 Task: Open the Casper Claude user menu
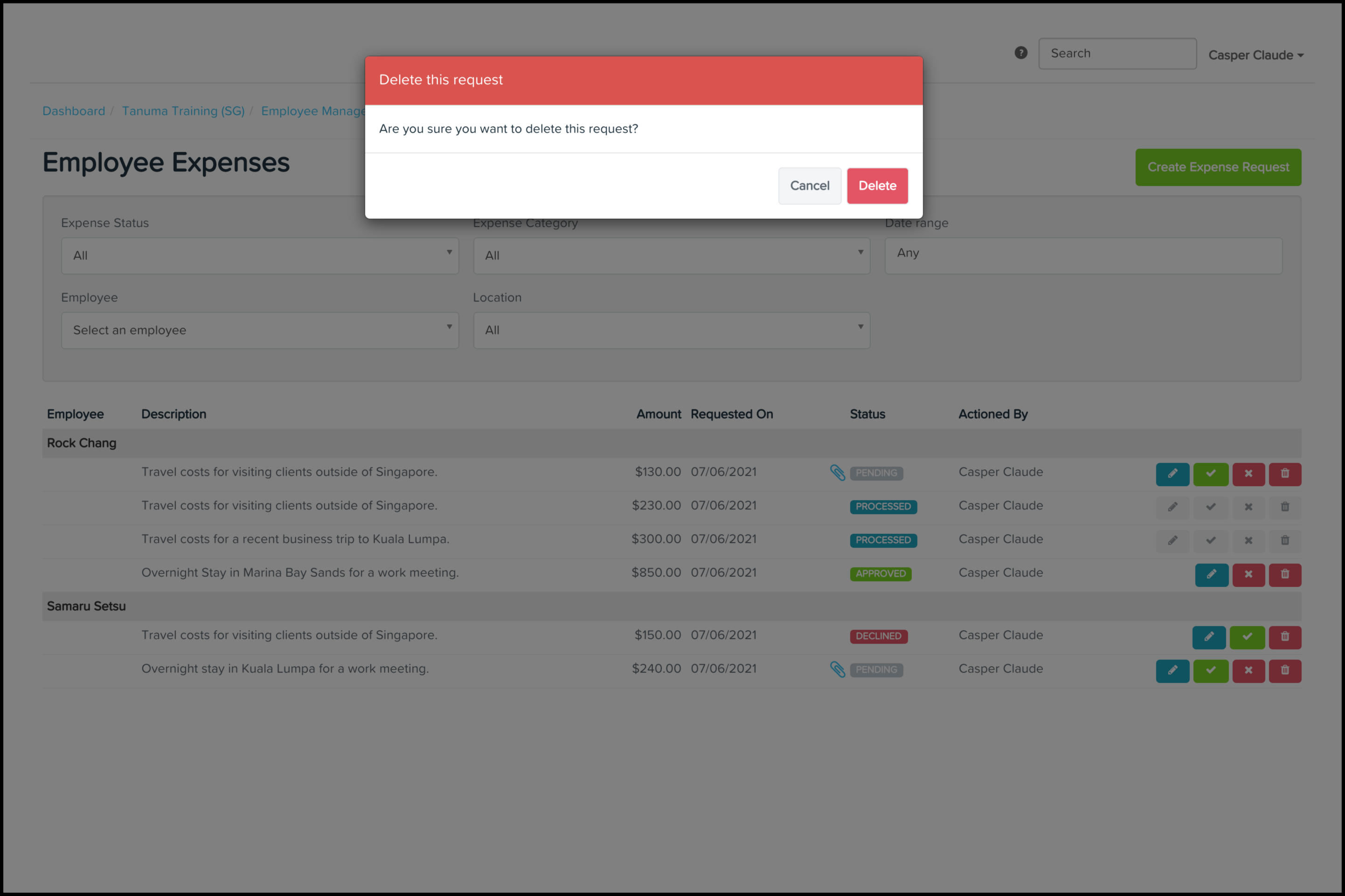1255,55
